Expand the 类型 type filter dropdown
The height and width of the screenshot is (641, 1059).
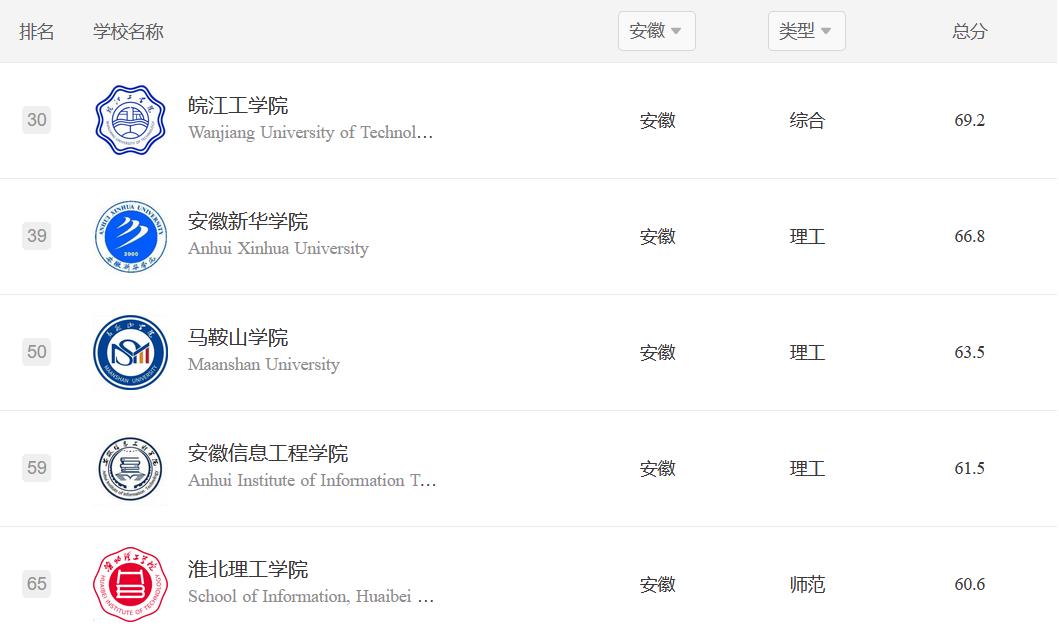click(x=806, y=31)
